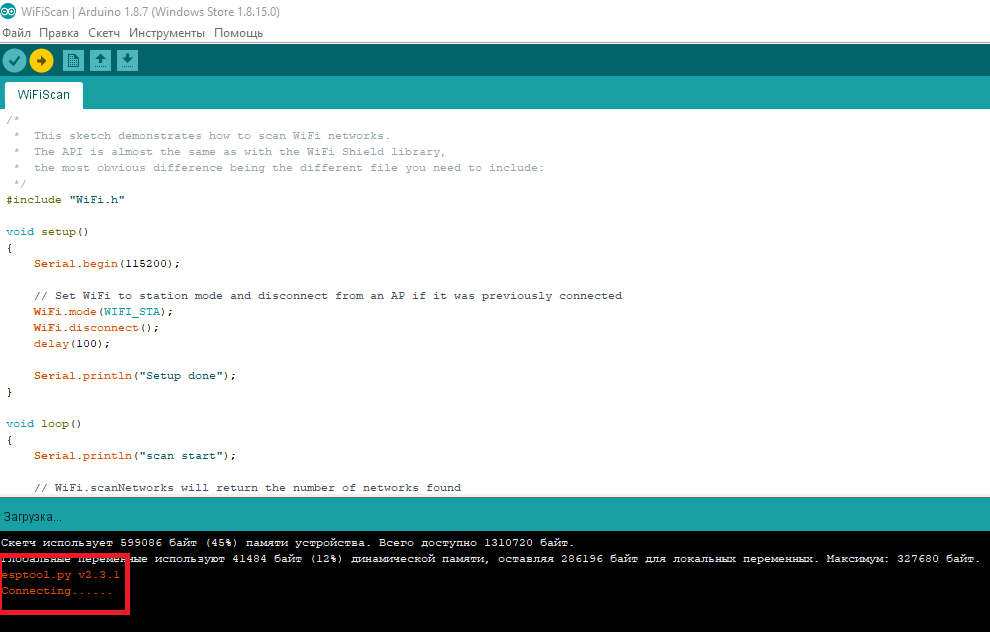Click the delay(100); line
Image resolution: width=990 pixels, height=632 pixels.
72,344
